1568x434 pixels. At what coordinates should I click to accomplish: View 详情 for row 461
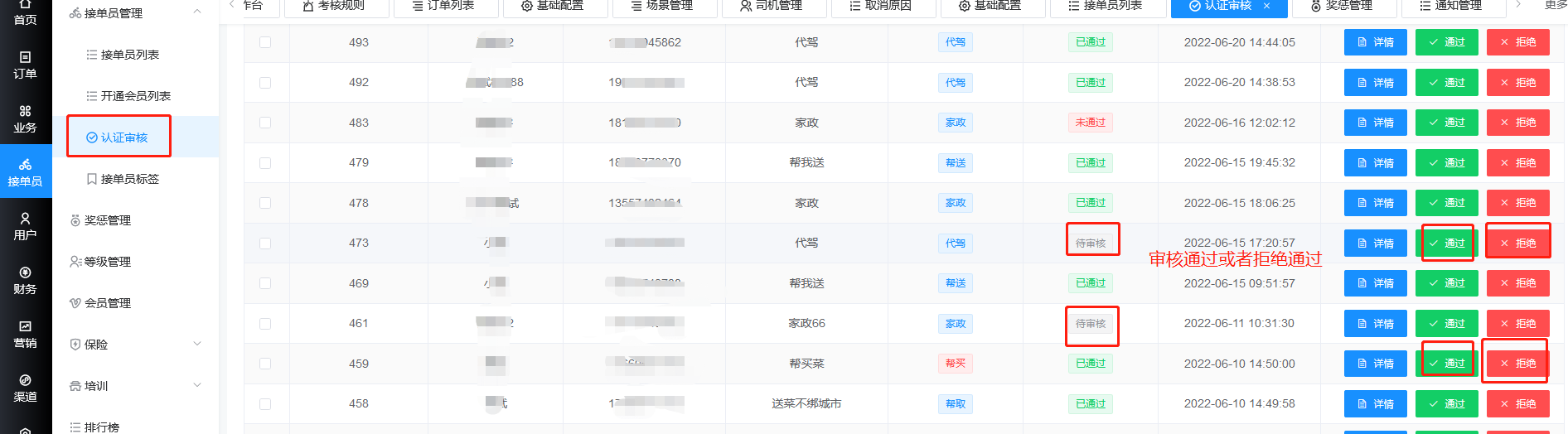(1376, 324)
